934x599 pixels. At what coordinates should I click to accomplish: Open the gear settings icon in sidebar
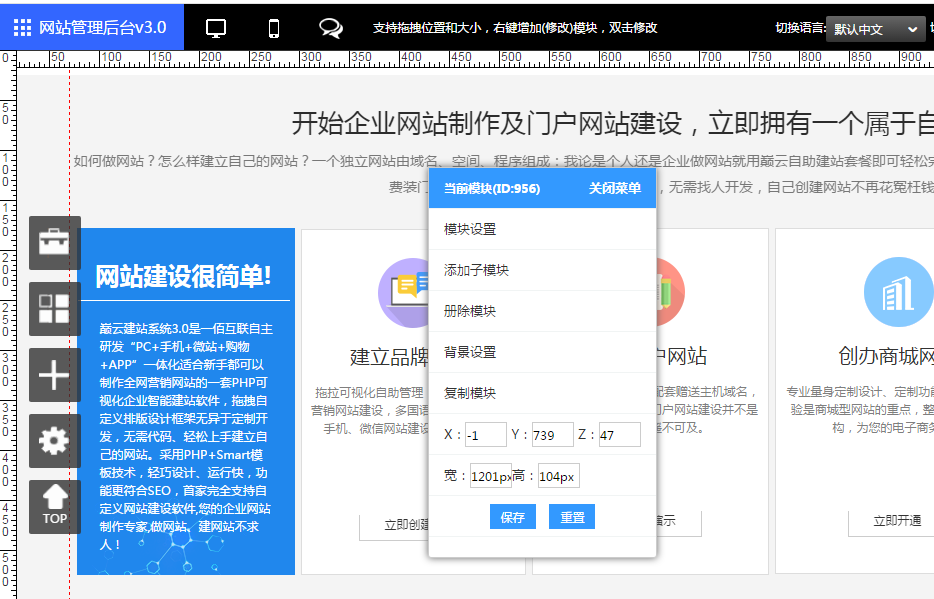point(54,441)
